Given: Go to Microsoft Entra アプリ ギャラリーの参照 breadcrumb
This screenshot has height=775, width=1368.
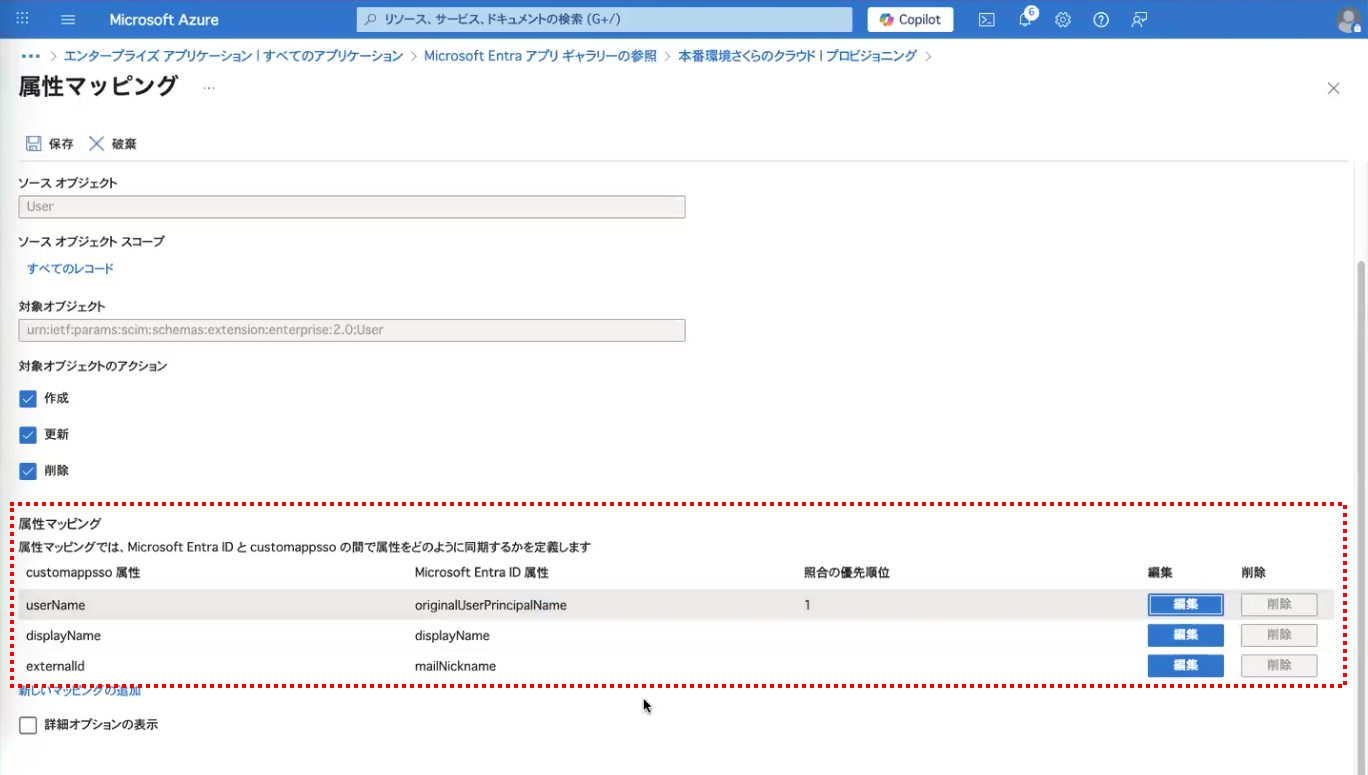Looking at the screenshot, I should pyautogui.click(x=540, y=56).
